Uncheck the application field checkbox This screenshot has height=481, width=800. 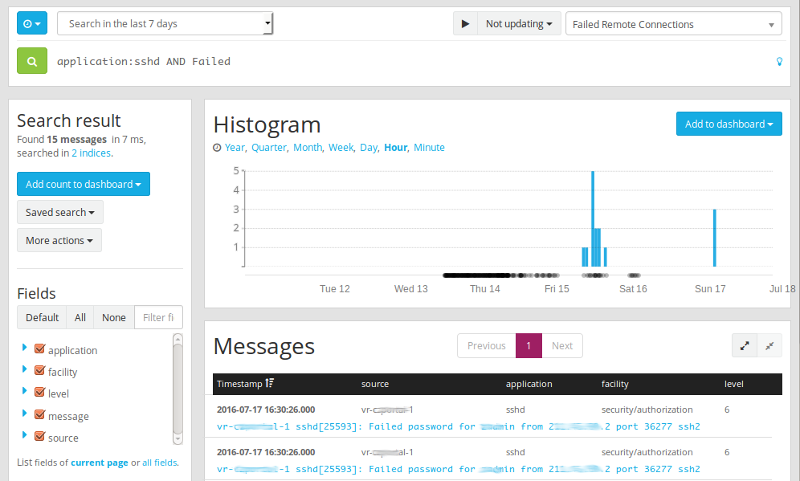(40, 350)
